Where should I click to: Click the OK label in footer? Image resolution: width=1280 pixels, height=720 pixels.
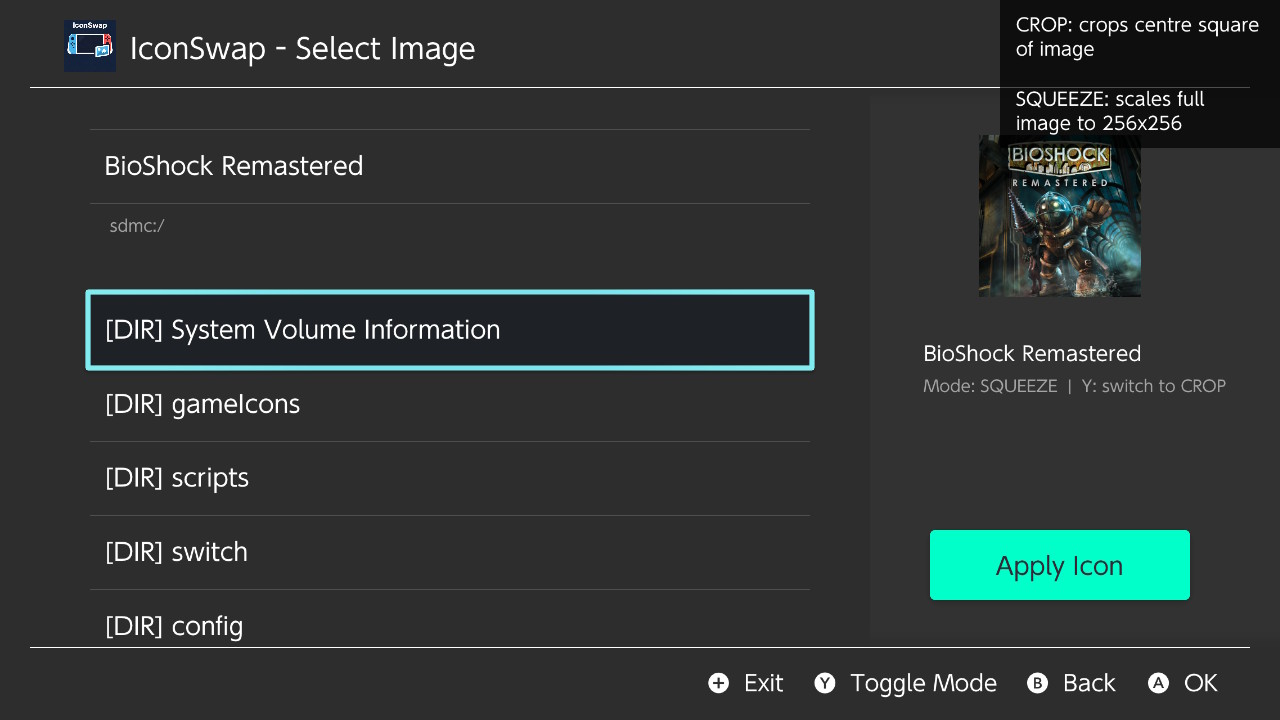1201,683
